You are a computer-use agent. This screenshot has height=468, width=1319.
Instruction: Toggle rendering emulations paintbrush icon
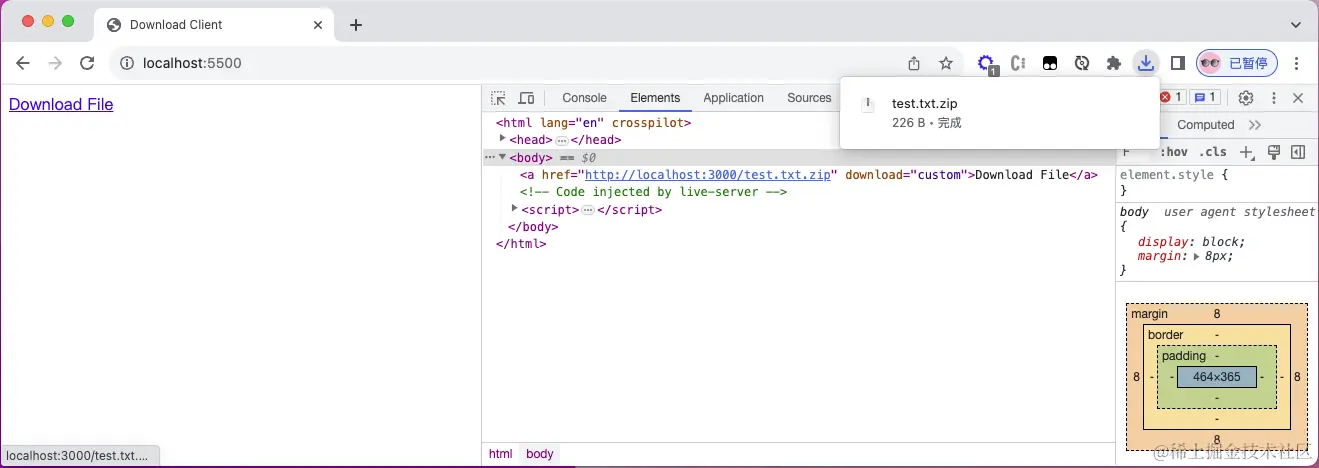[1274, 152]
